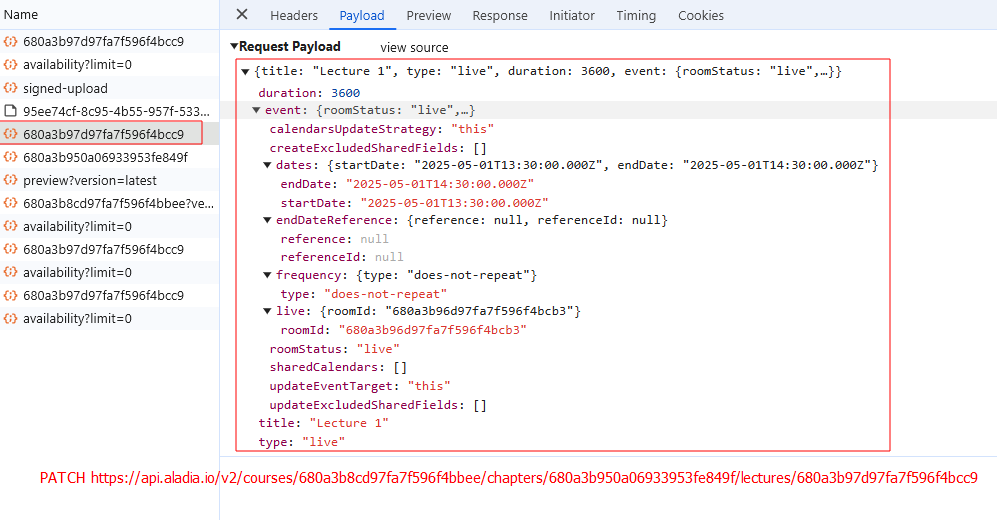Image resolution: width=997 pixels, height=520 pixels.
Task: Open the Response tab
Action: (500, 15)
